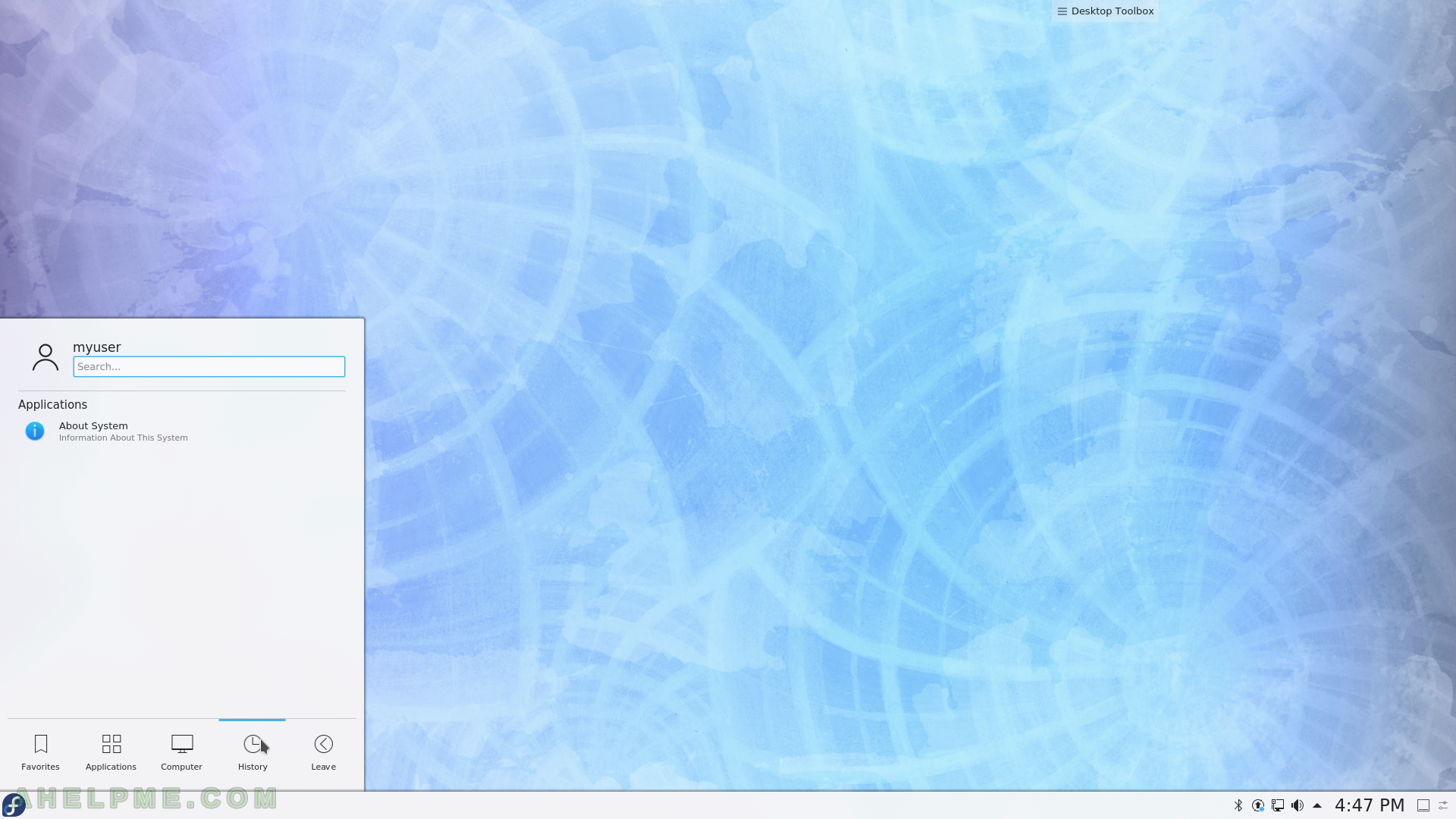Switch to the Applications tab

tap(111, 752)
